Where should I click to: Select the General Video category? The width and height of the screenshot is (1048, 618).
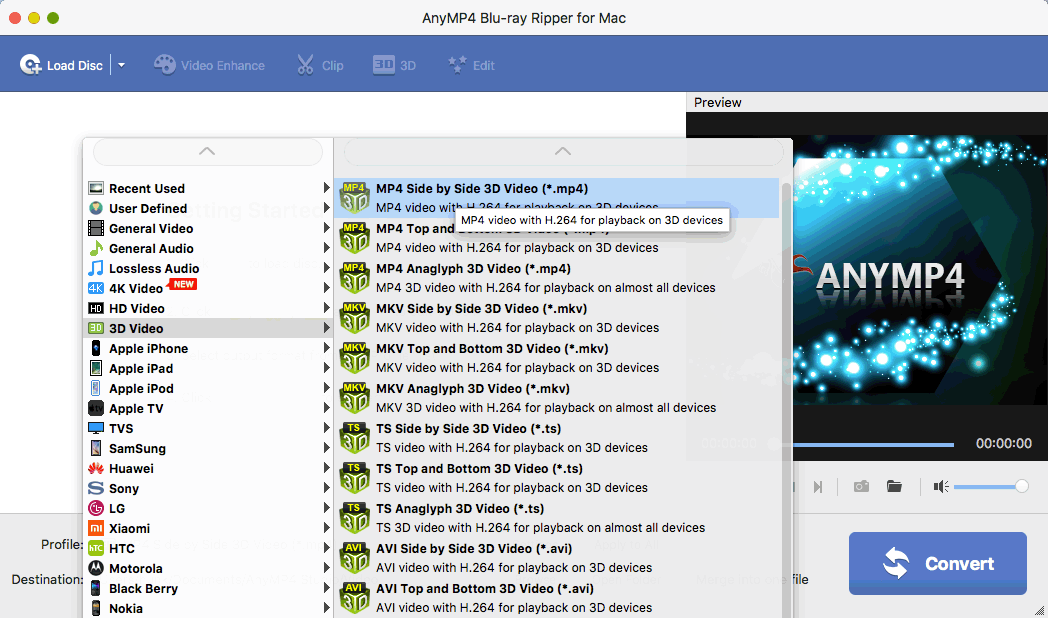tap(208, 228)
